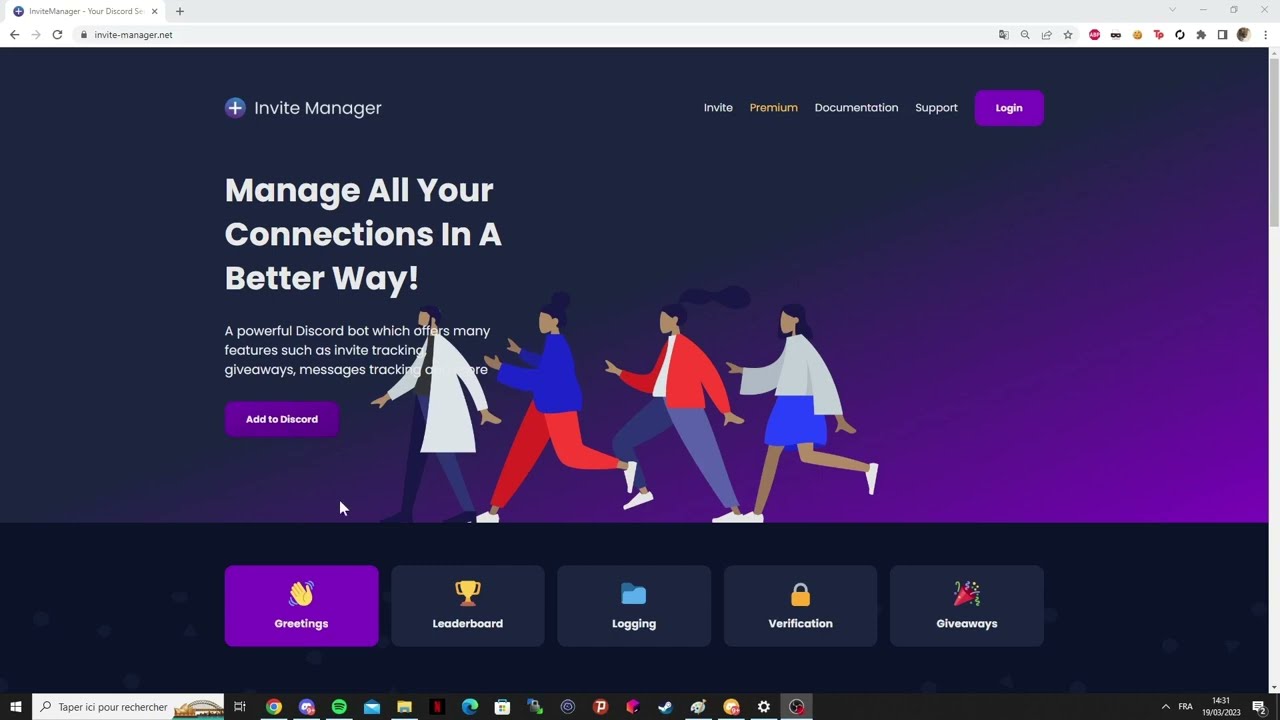Open File Explorer from taskbar
This screenshot has height=720, width=1280.
coord(404,707)
